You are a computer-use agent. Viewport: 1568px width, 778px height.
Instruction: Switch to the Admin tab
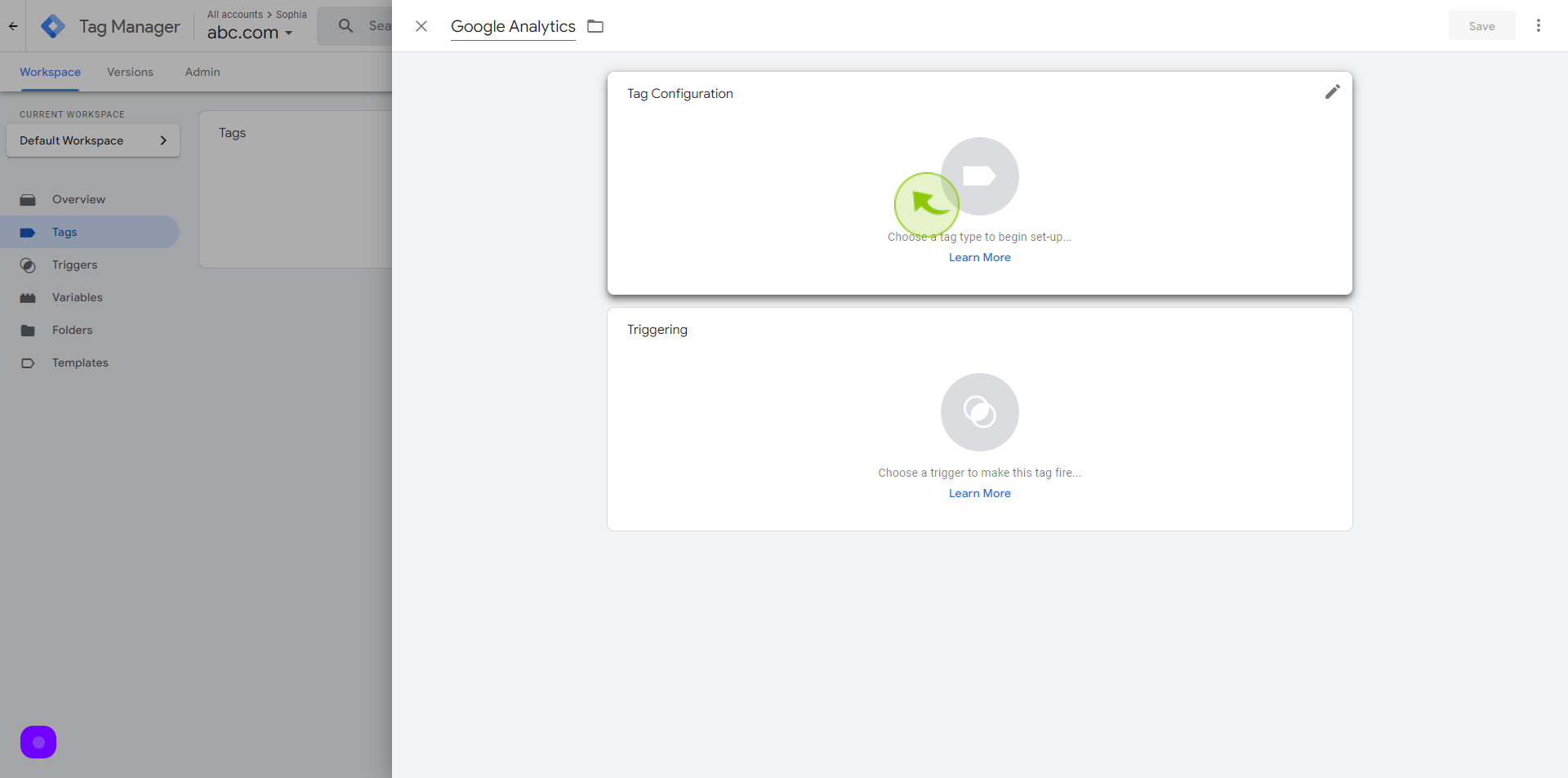pos(203,72)
